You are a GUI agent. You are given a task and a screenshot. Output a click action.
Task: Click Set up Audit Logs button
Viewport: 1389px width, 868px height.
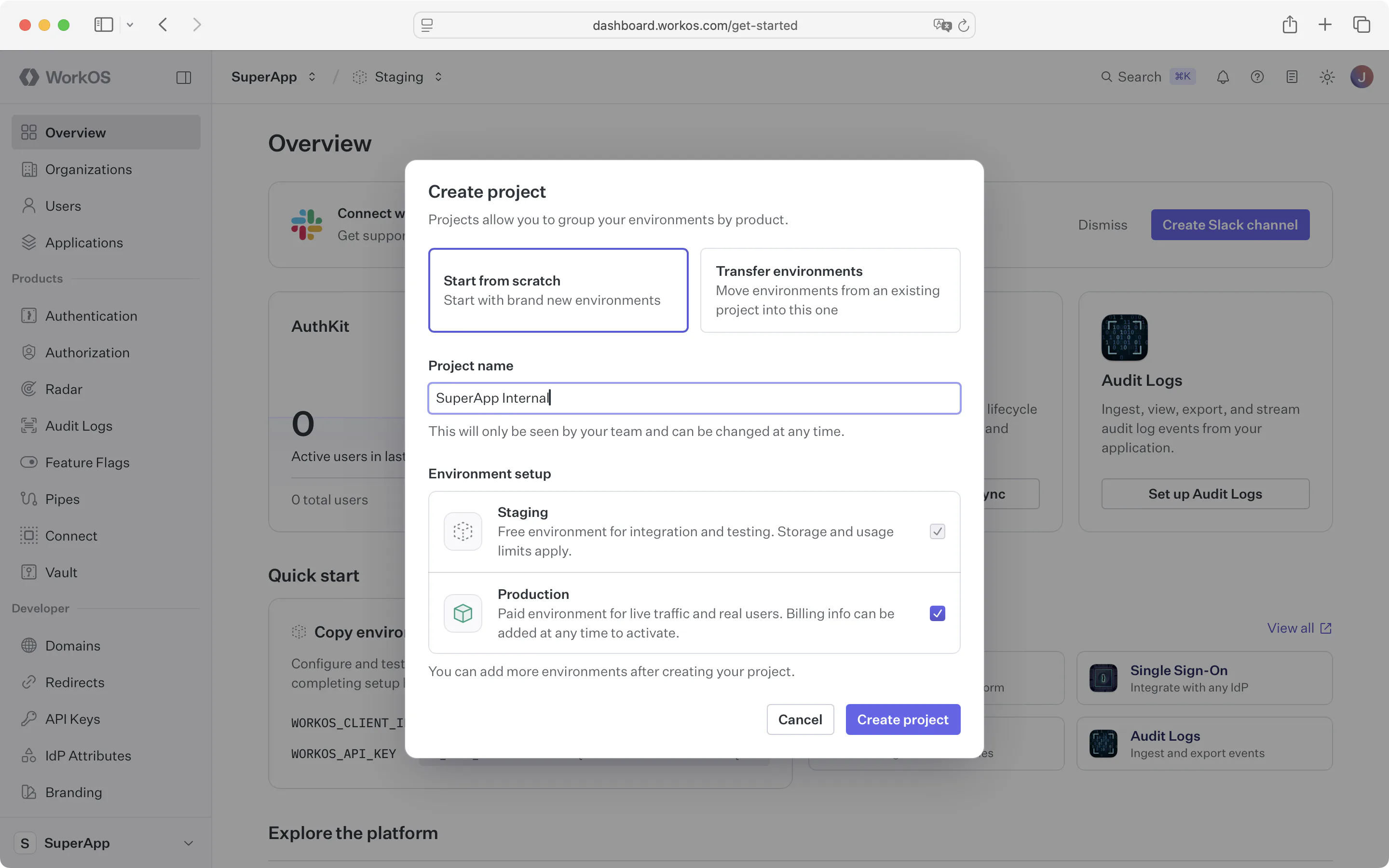pyautogui.click(x=1205, y=494)
